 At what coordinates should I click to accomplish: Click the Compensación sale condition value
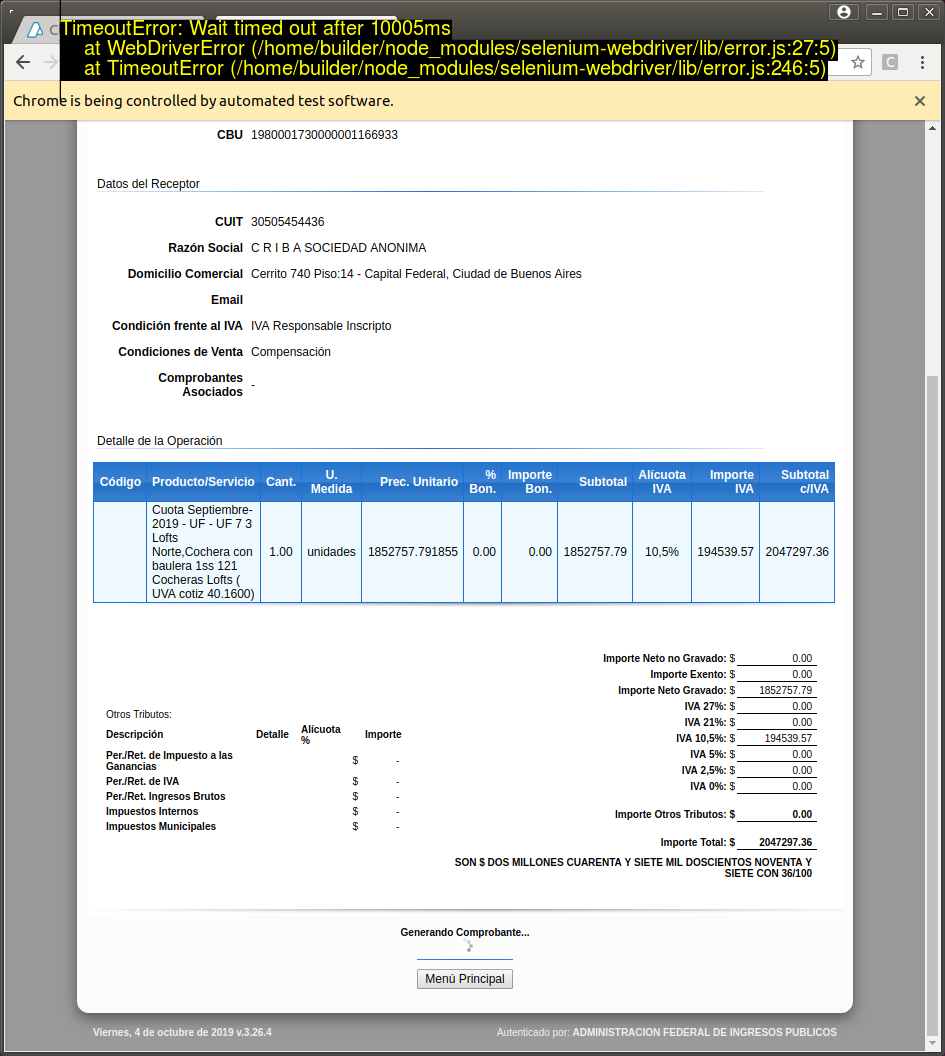[x=291, y=352]
